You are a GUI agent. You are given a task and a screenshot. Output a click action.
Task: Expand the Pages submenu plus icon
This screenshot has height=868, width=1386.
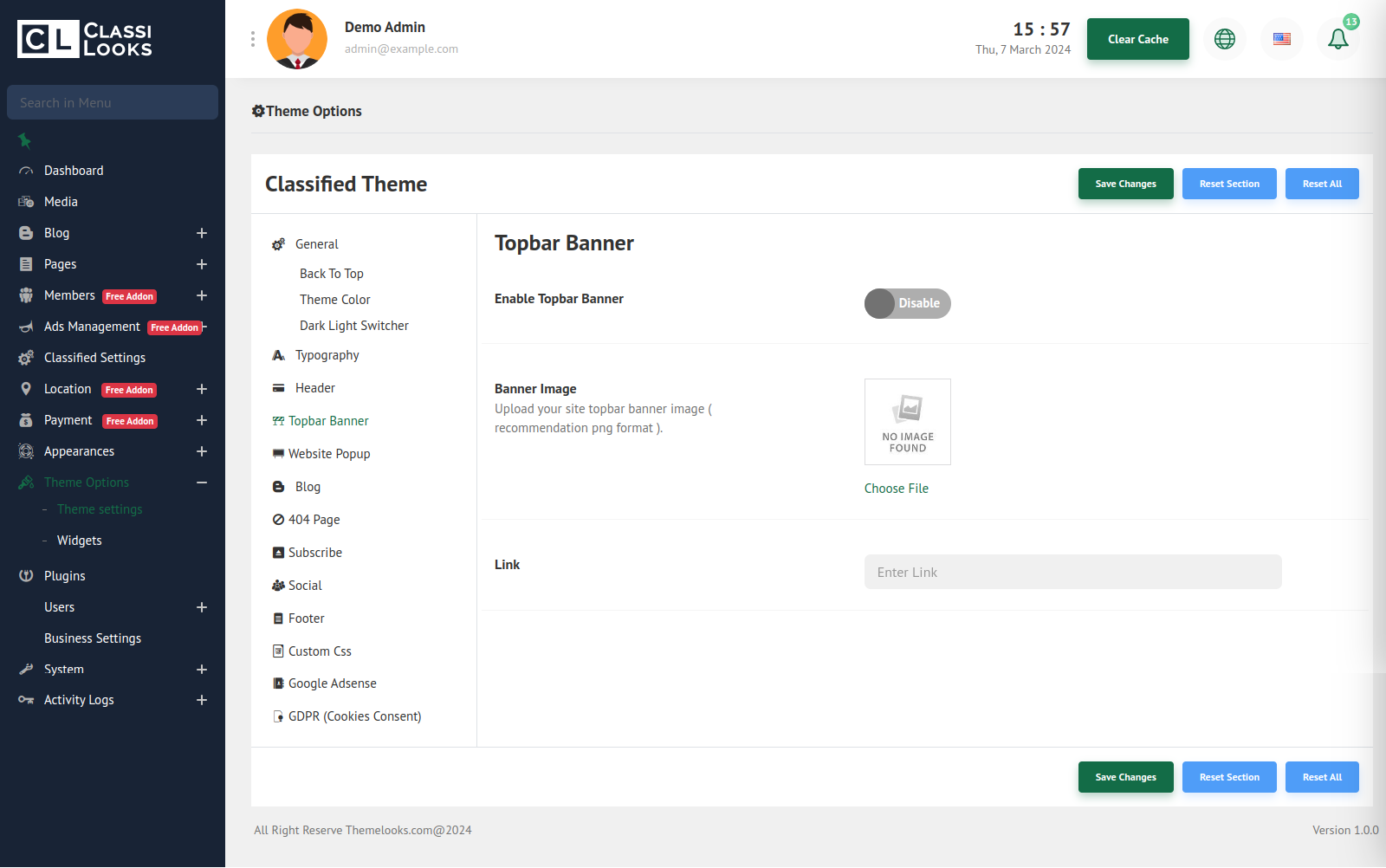click(202, 264)
